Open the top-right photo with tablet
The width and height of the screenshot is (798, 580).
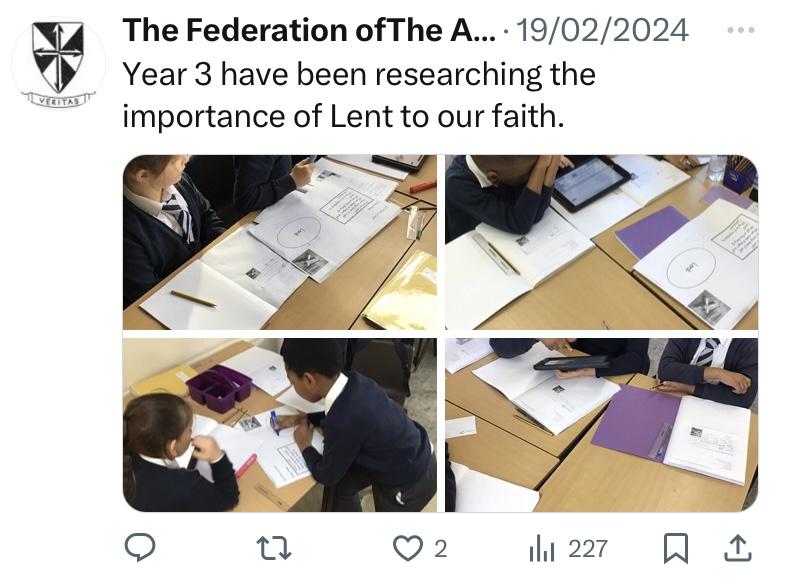point(601,242)
